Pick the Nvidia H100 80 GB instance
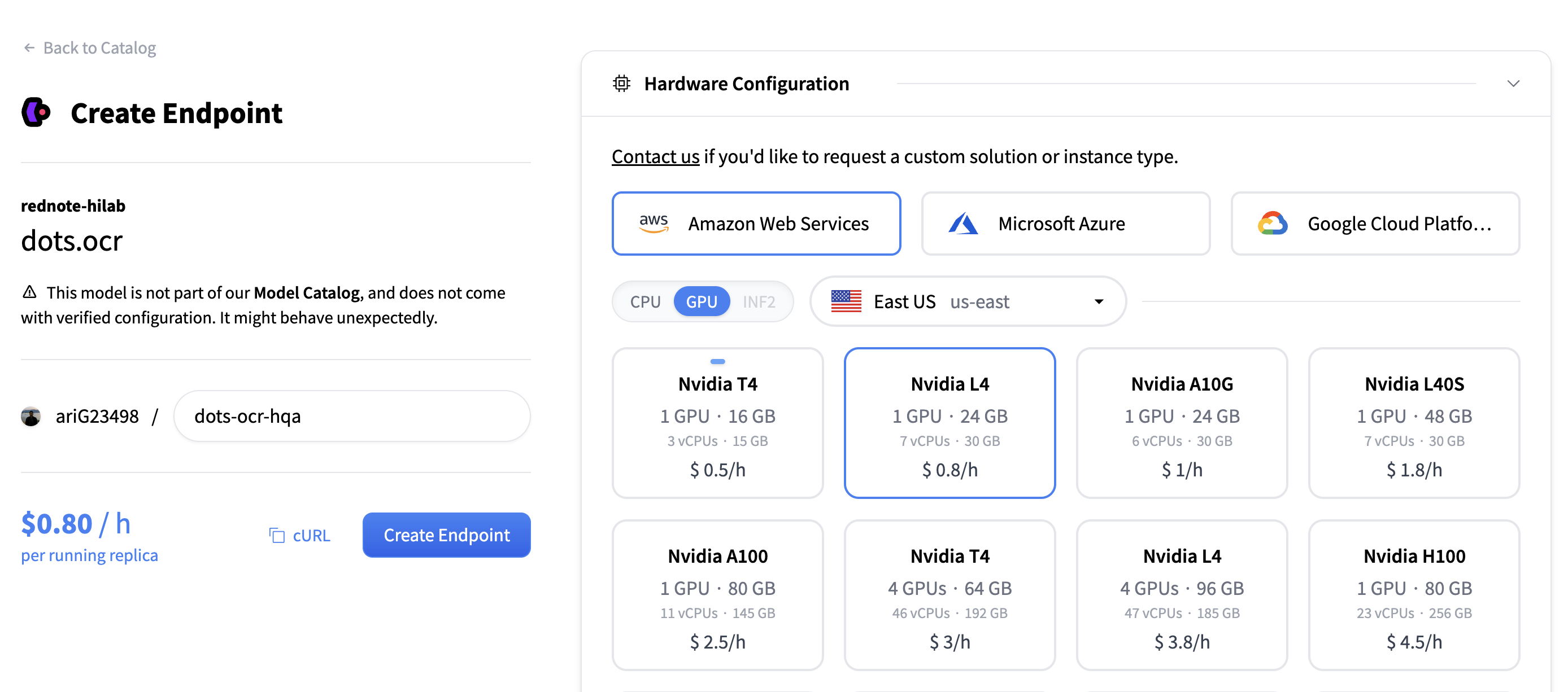This screenshot has width=1568, height=692. (1413, 595)
